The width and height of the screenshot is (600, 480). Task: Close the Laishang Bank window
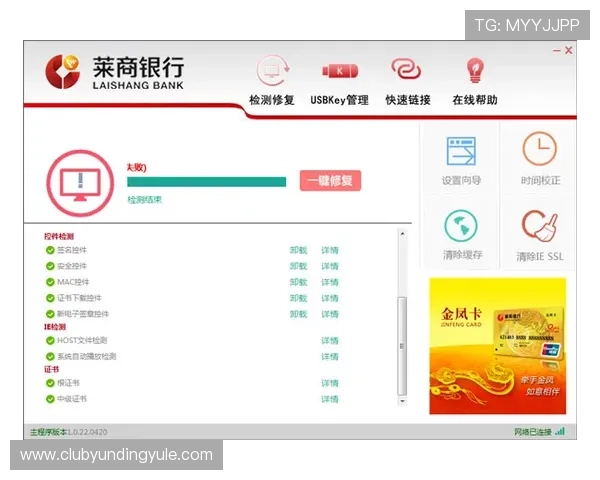point(569,50)
